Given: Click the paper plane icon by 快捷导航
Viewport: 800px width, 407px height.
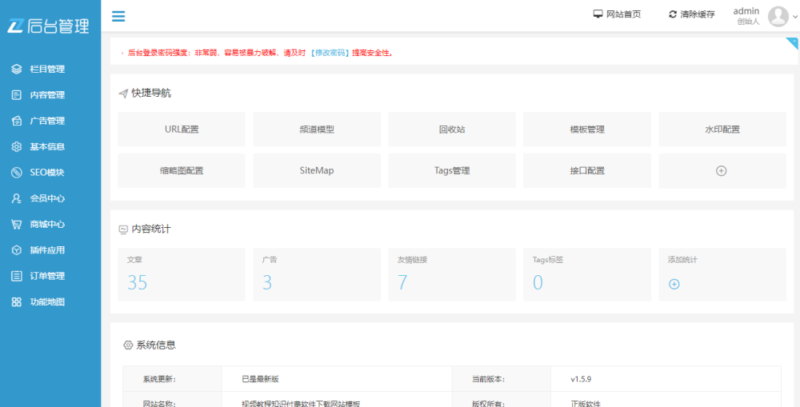Looking at the screenshot, I should click(x=123, y=93).
